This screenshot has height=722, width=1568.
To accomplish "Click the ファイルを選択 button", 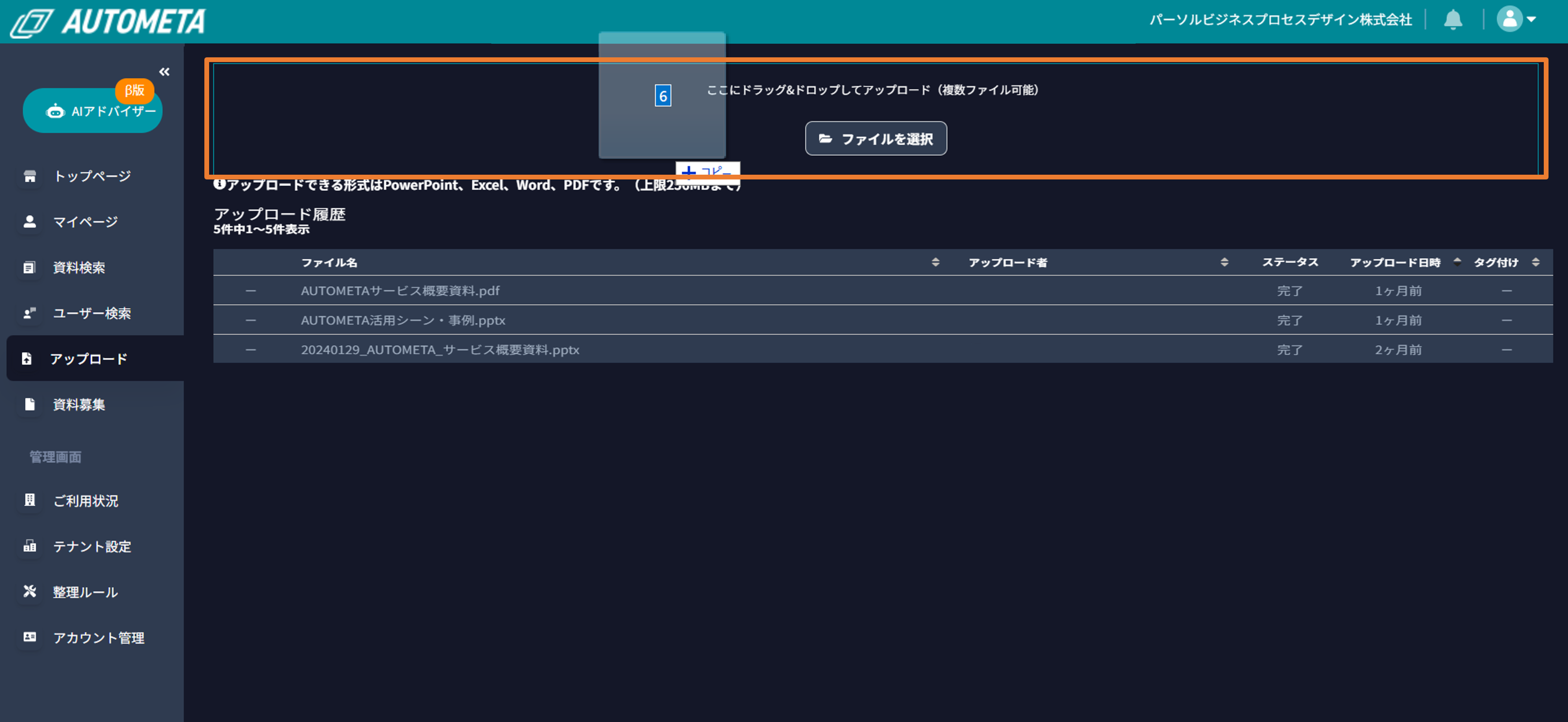I will [x=876, y=139].
